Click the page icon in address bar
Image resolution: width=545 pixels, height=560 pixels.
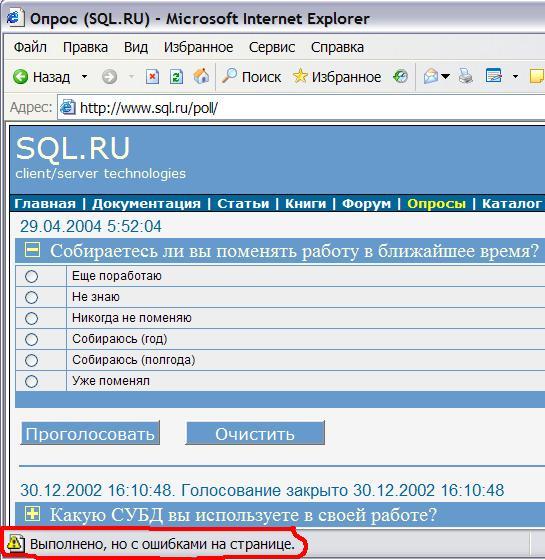tap(68, 108)
